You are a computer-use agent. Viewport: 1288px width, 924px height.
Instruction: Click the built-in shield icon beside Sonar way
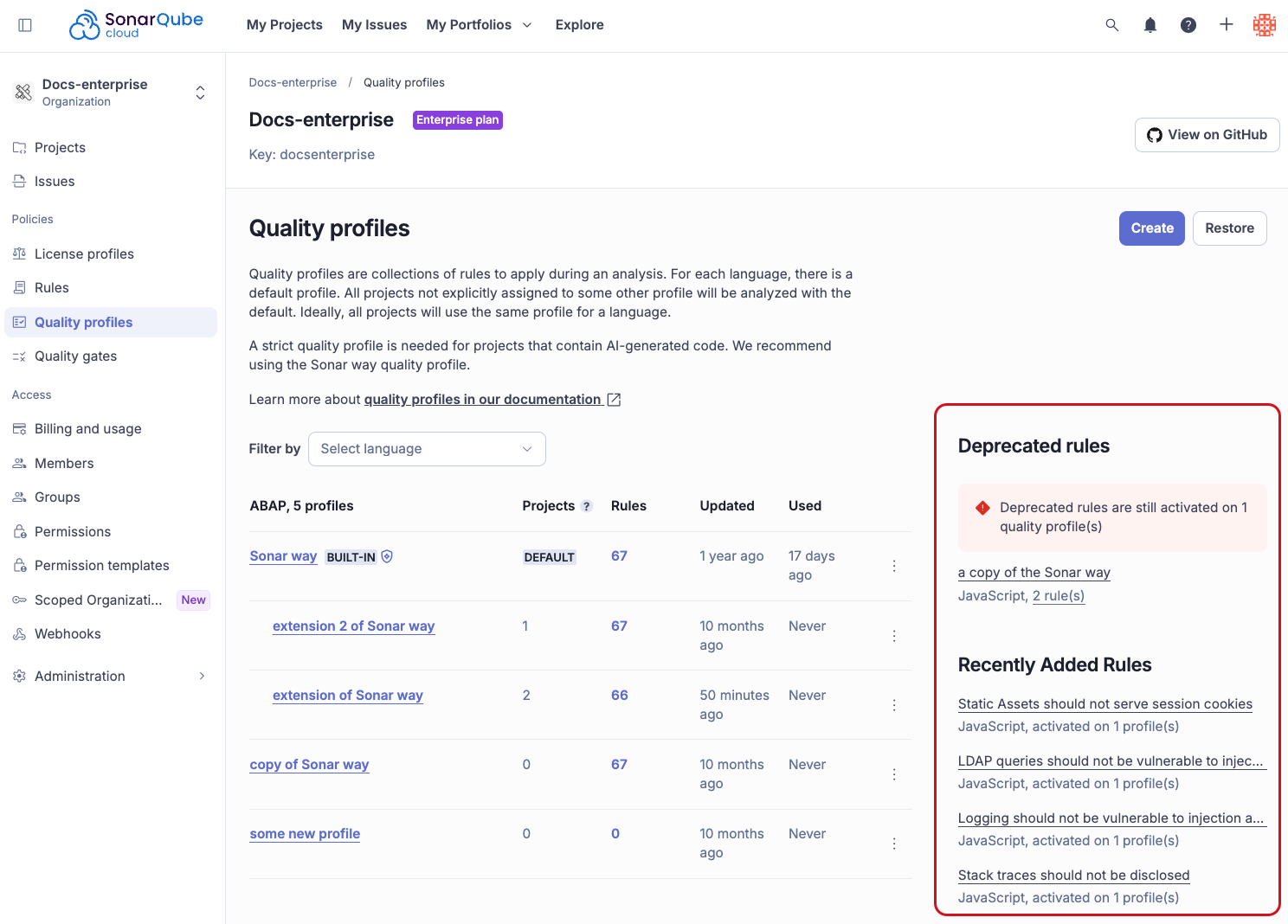coord(387,556)
